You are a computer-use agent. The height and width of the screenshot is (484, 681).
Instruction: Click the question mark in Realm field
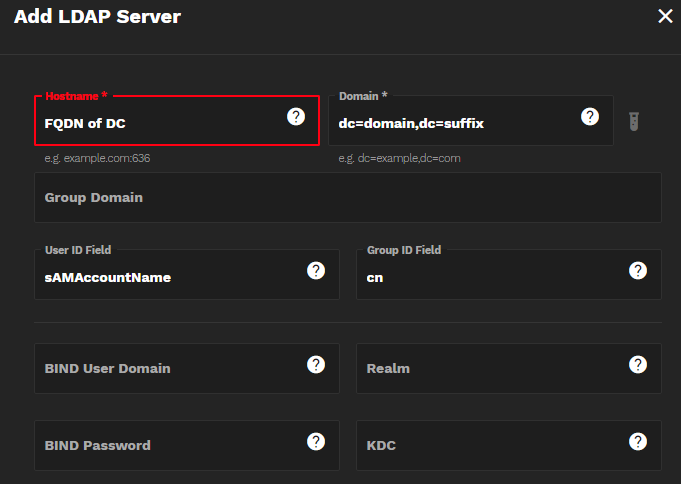(x=638, y=364)
